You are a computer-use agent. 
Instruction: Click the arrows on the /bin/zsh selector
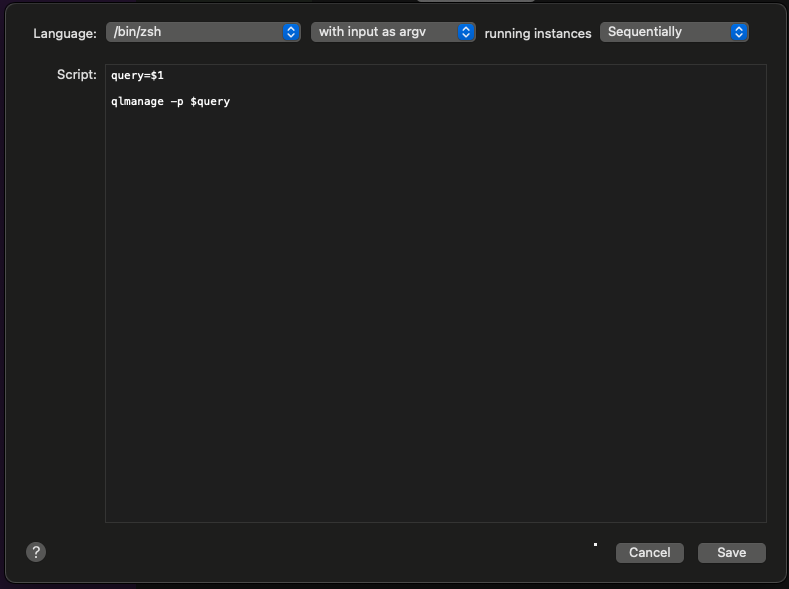(x=291, y=32)
